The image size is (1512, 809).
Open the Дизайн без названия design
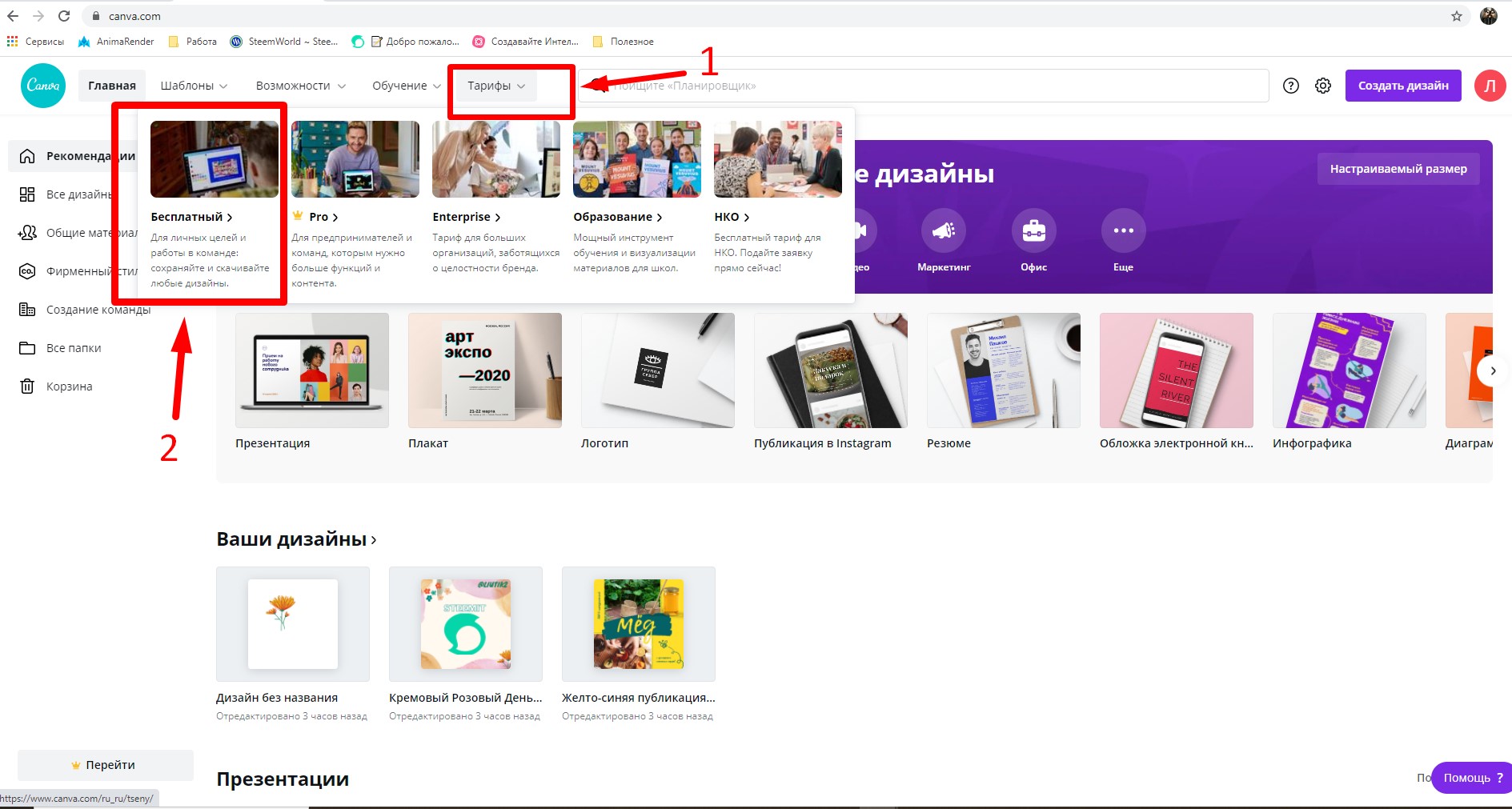(x=293, y=624)
